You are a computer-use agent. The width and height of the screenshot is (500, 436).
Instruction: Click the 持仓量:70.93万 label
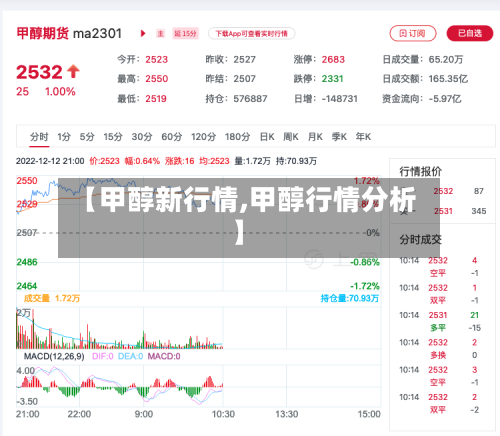pos(350,298)
